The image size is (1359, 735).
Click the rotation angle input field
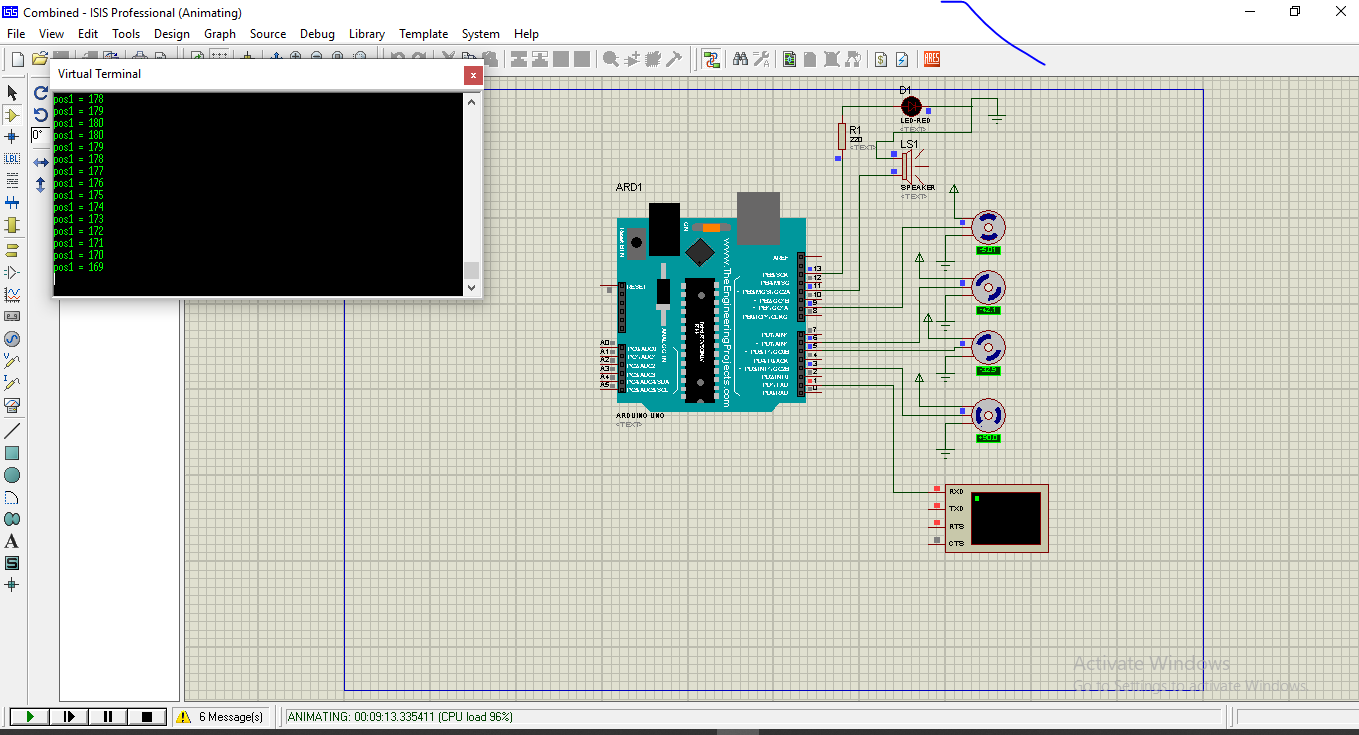point(40,135)
